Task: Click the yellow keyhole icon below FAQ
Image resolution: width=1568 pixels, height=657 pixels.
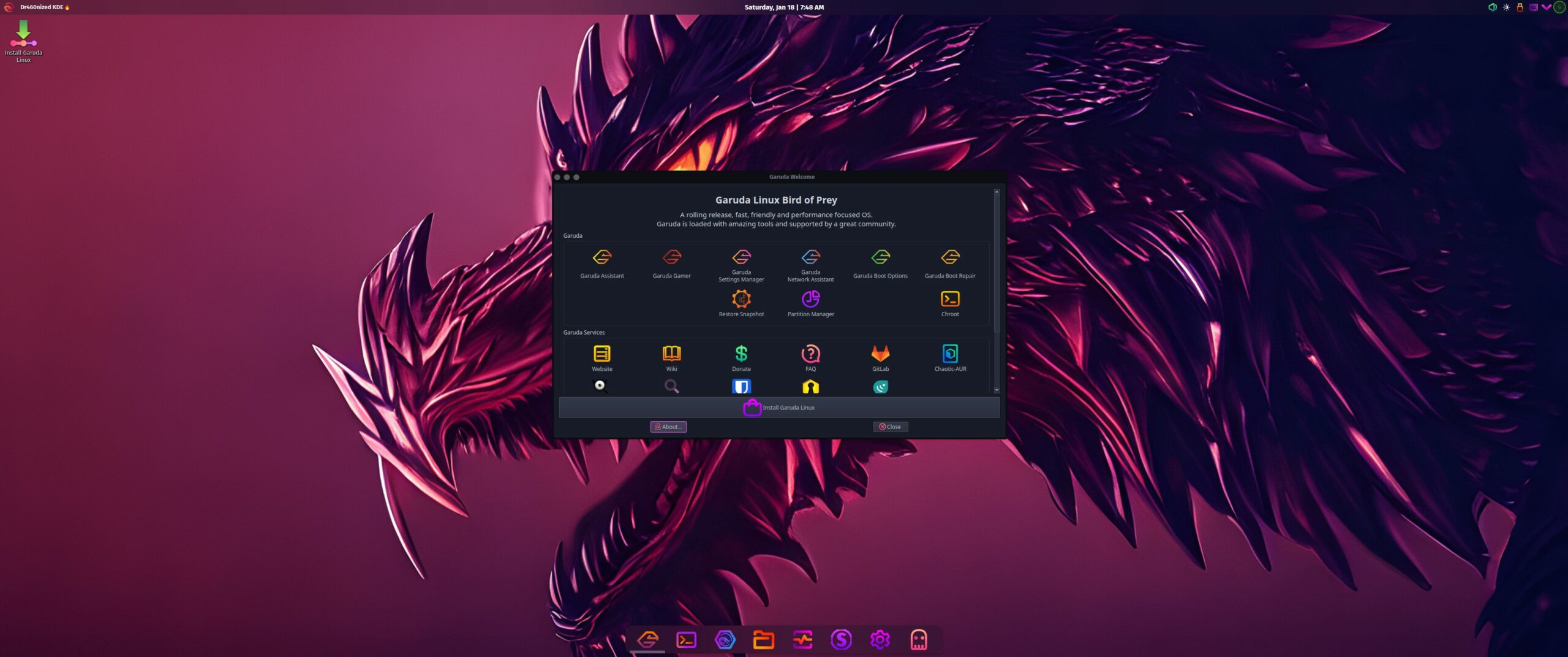Action: pyautogui.click(x=810, y=386)
